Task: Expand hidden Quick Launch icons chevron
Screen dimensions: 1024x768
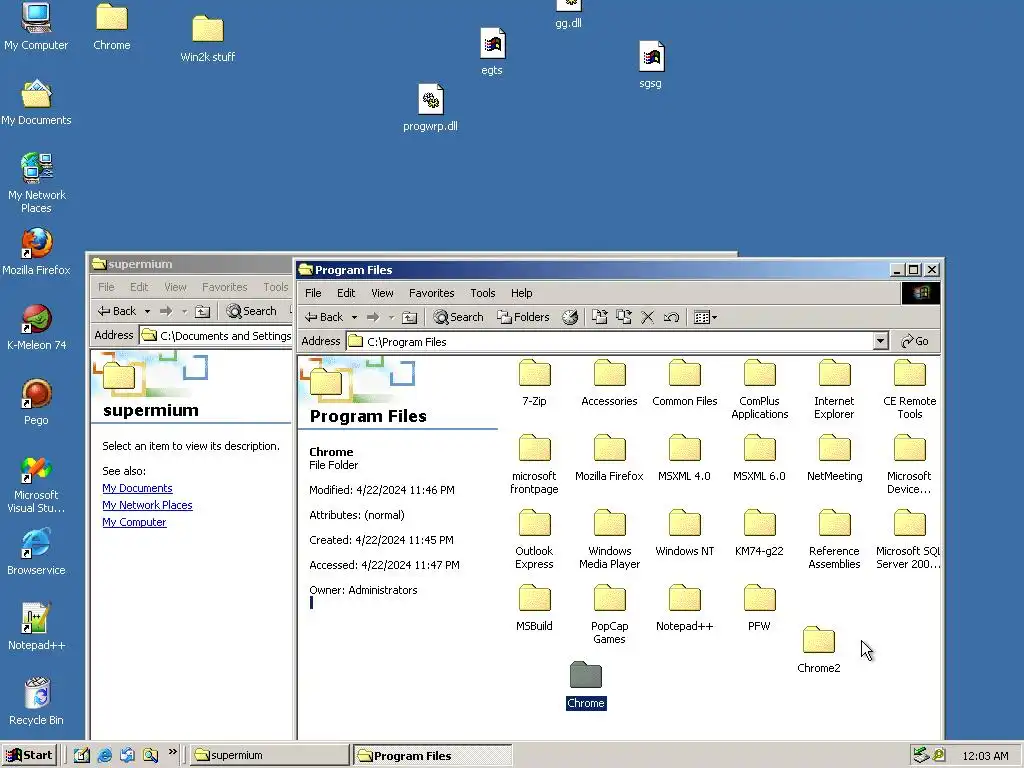Action: pos(172,752)
